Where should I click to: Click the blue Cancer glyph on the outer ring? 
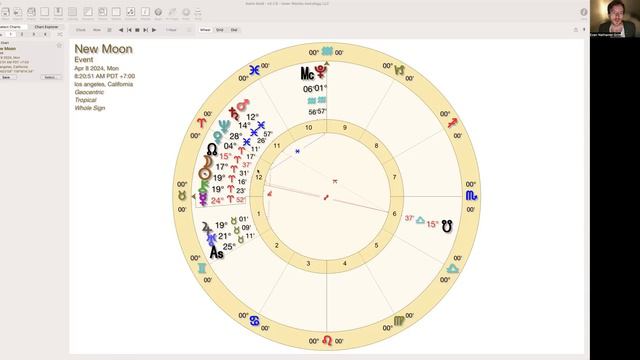tap(254, 321)
